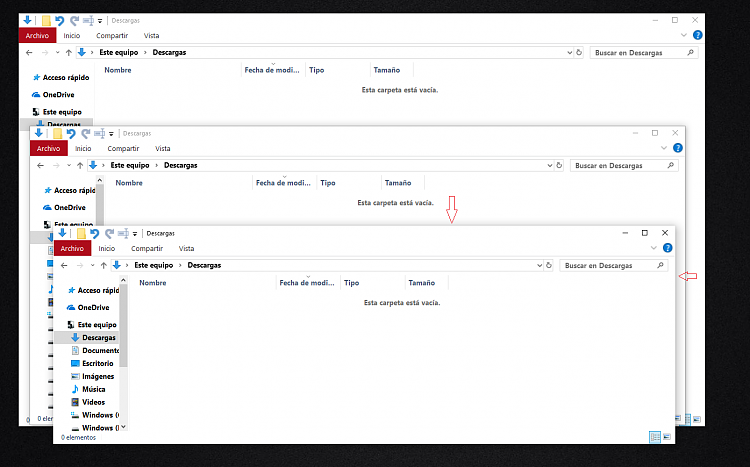
Task: Expand the ribbon chevron in the middle window
Action: [664, 148]
